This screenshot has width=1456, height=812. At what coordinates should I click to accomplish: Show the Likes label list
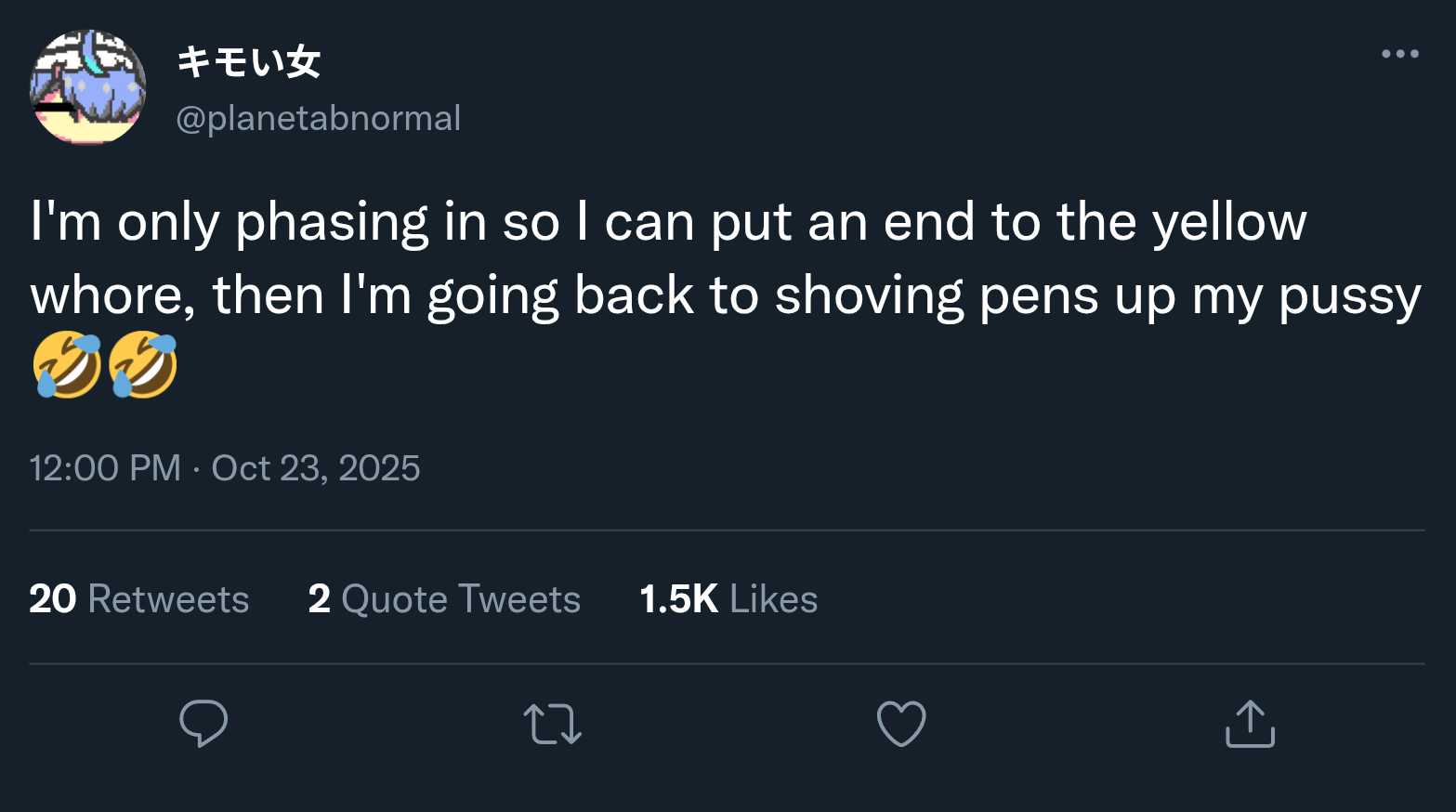coord(773,599)
